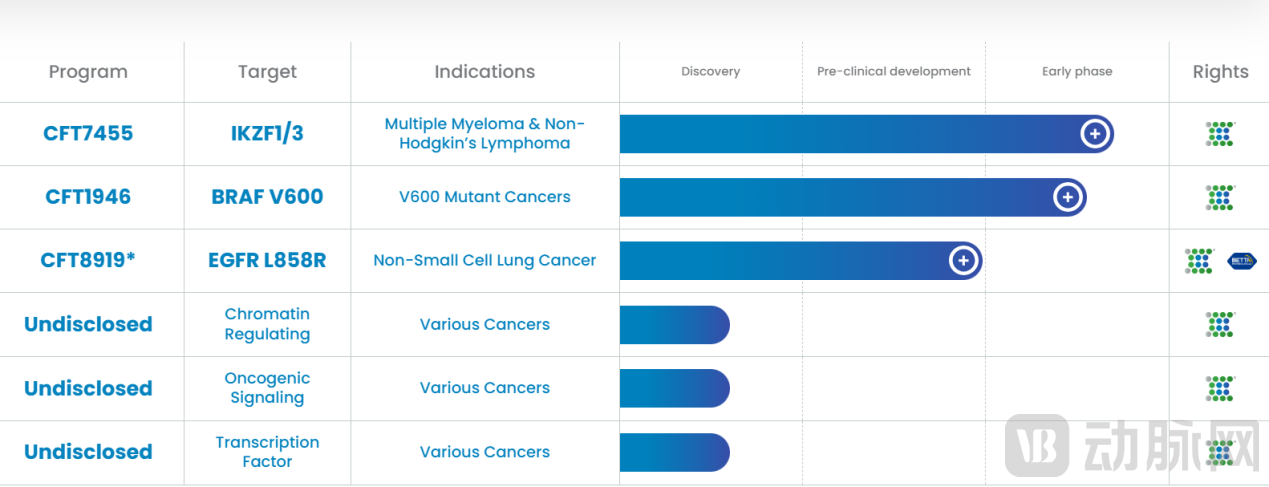Screen dimensions: 1269x487
Task: Click the Pre-clinical development header
Action: 893,72
